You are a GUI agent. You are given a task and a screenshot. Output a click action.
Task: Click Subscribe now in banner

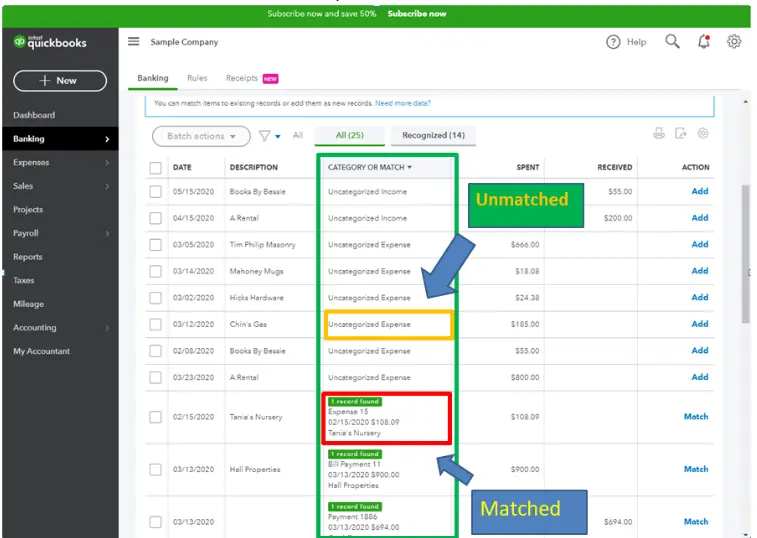coord(417,14)
